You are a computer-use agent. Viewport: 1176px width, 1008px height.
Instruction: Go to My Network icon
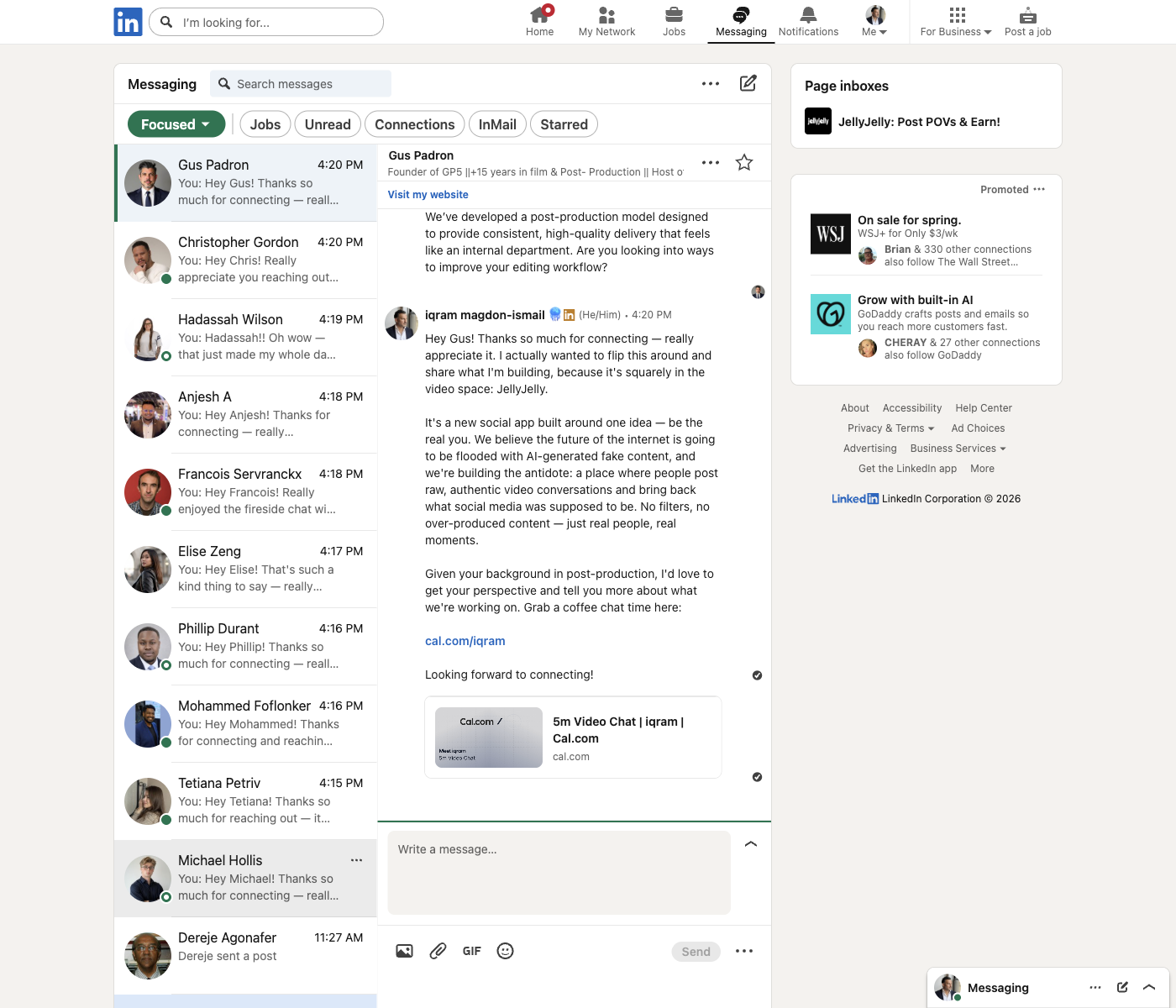tap(606, 14)
